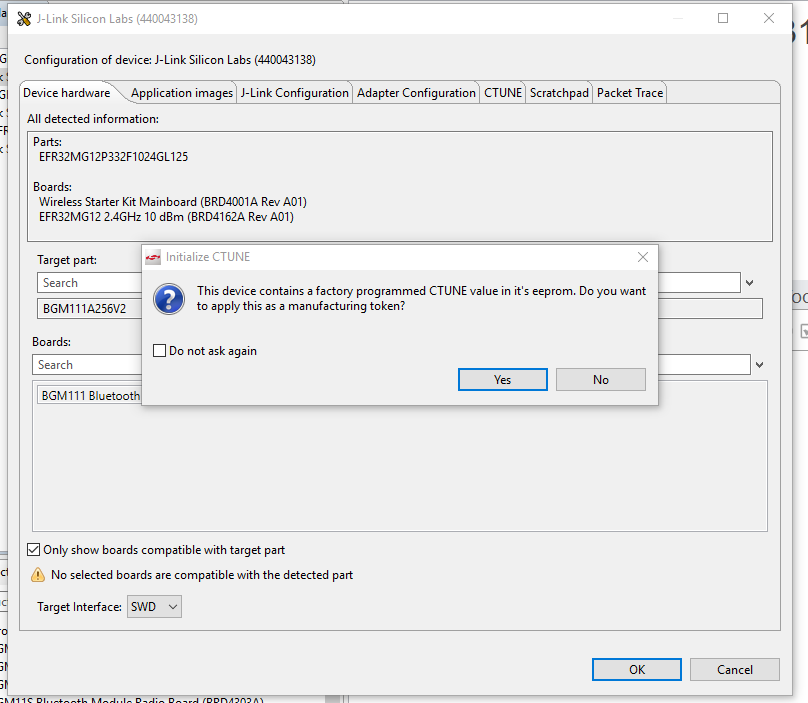The width and height of the screenshot is (808, 703).
Task: Select the Adapter Configuration tab
Action: pos(415,92)
